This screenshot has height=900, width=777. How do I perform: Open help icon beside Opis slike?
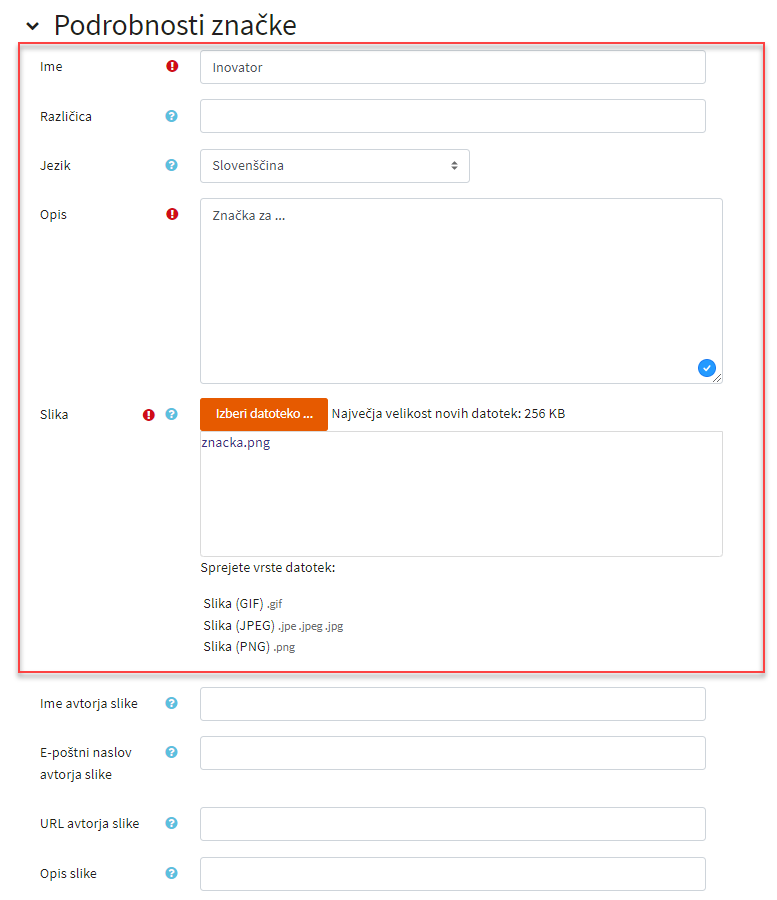click(172, 873)
